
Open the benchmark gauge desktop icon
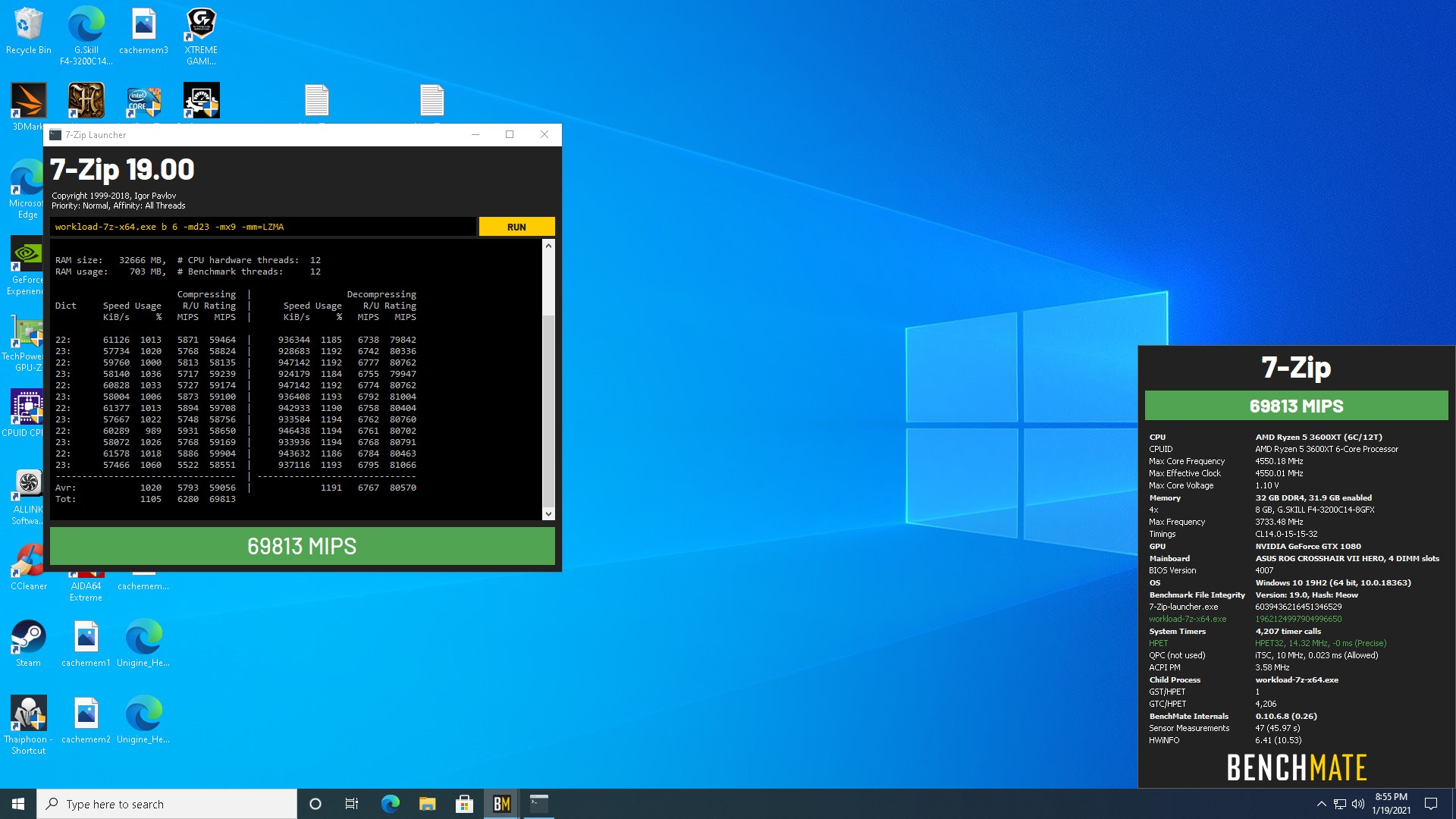tap(201, 100)
